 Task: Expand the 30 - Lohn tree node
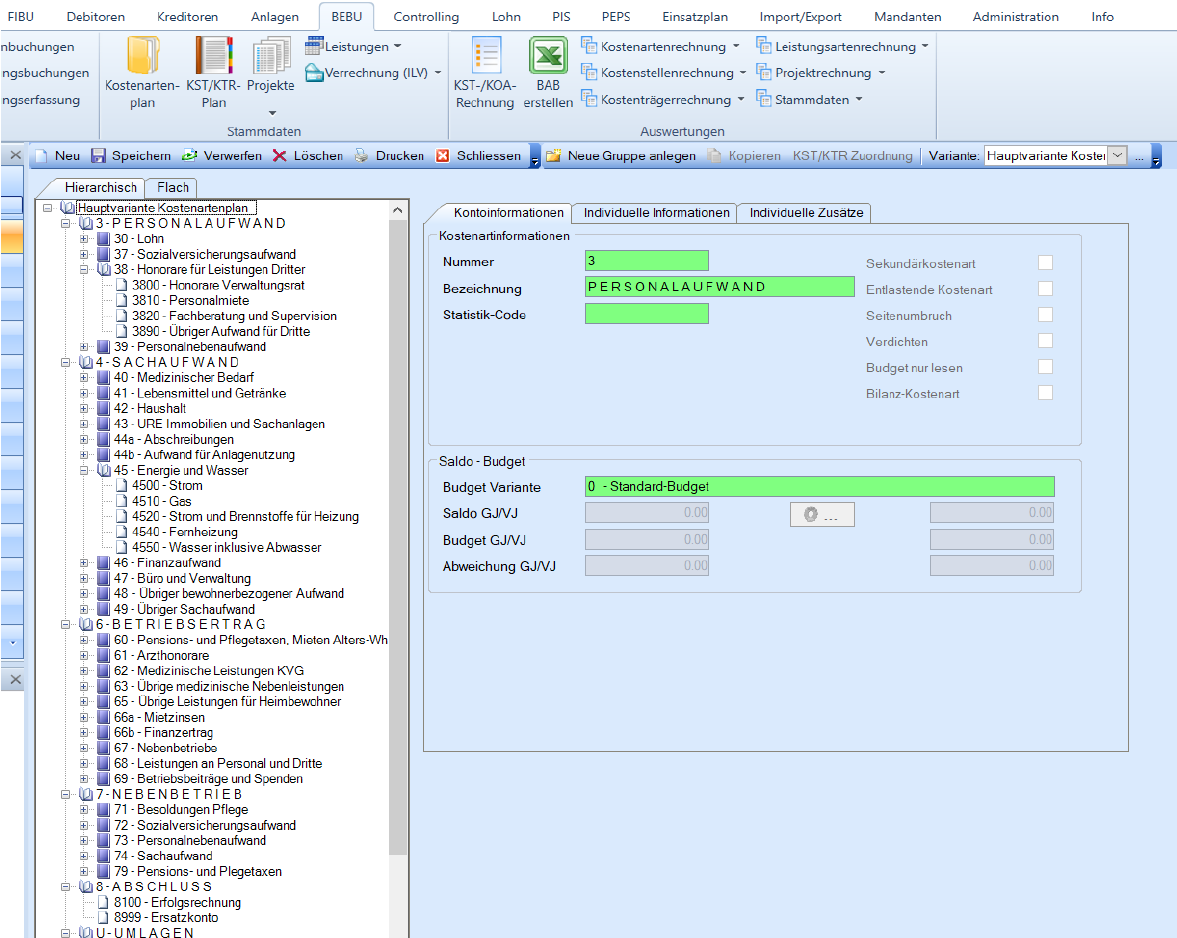click(x=85, y=240)
